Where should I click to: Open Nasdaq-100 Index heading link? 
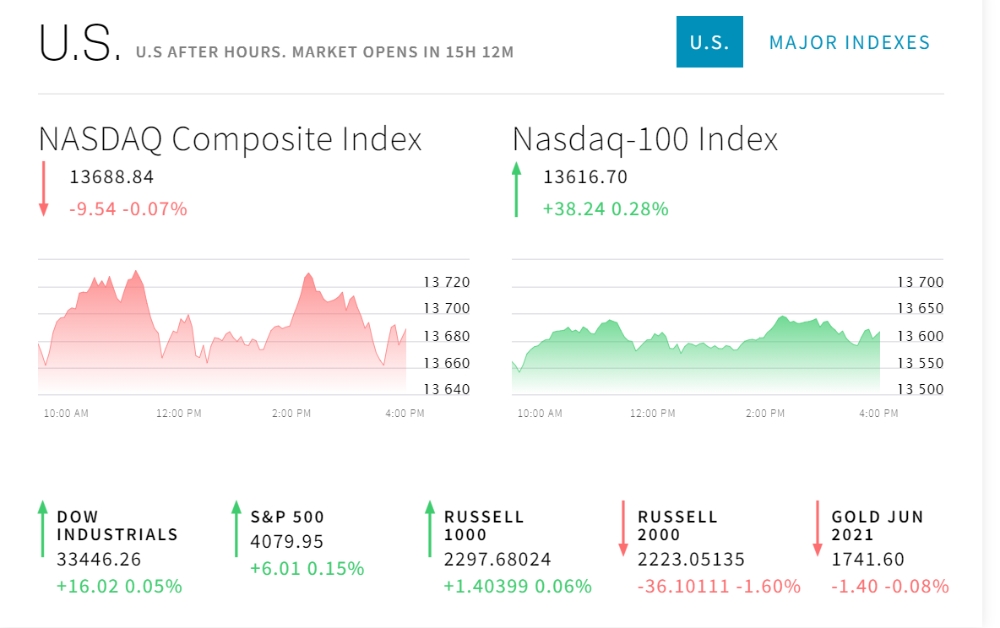[x=645, y=139]
